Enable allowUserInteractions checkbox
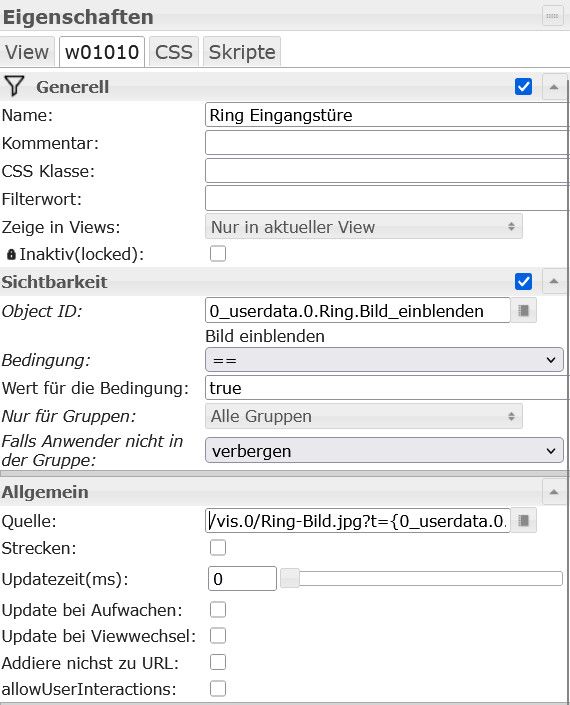 point(218,688)
